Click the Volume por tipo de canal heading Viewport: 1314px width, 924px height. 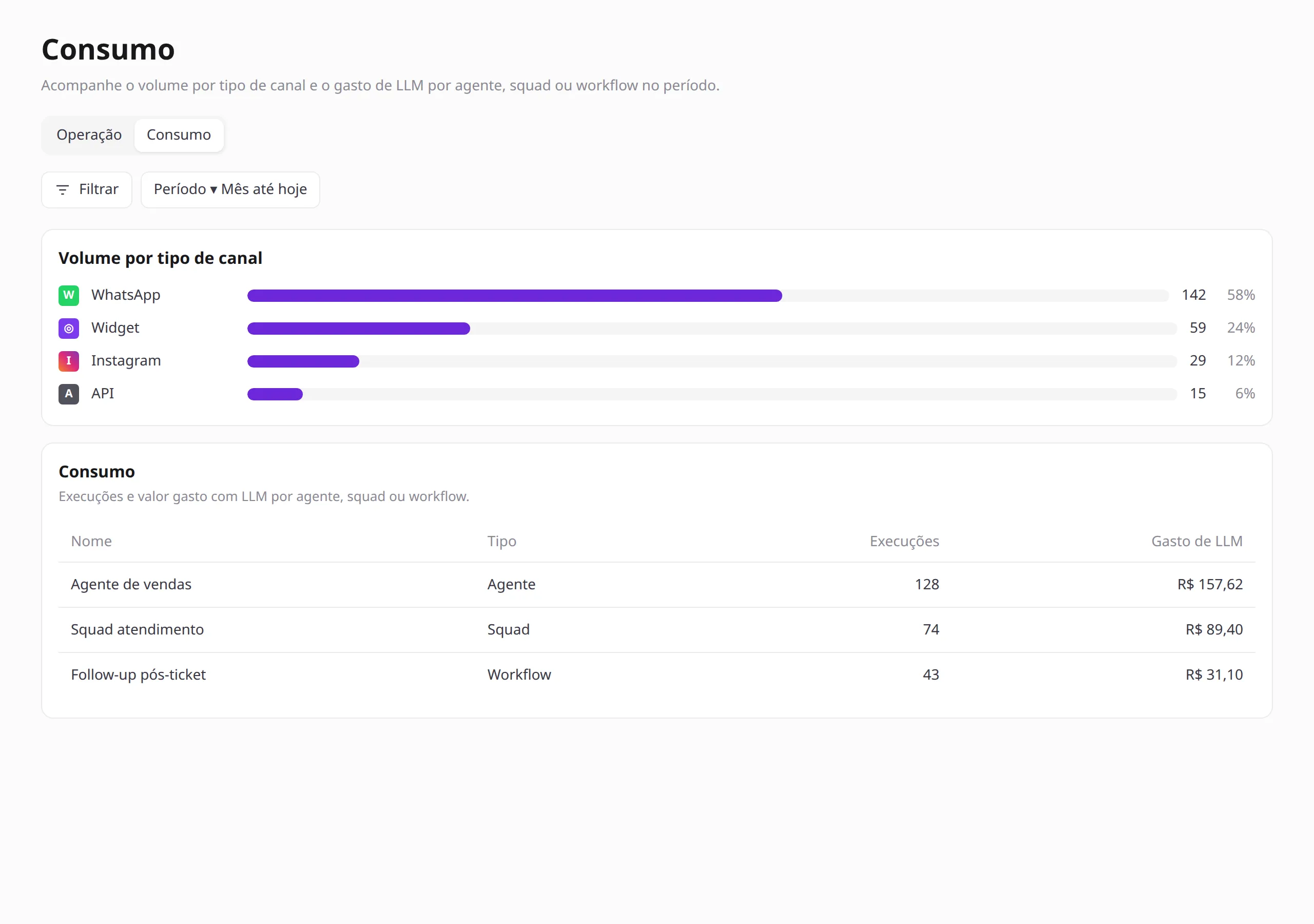click(x=160, y=258)
